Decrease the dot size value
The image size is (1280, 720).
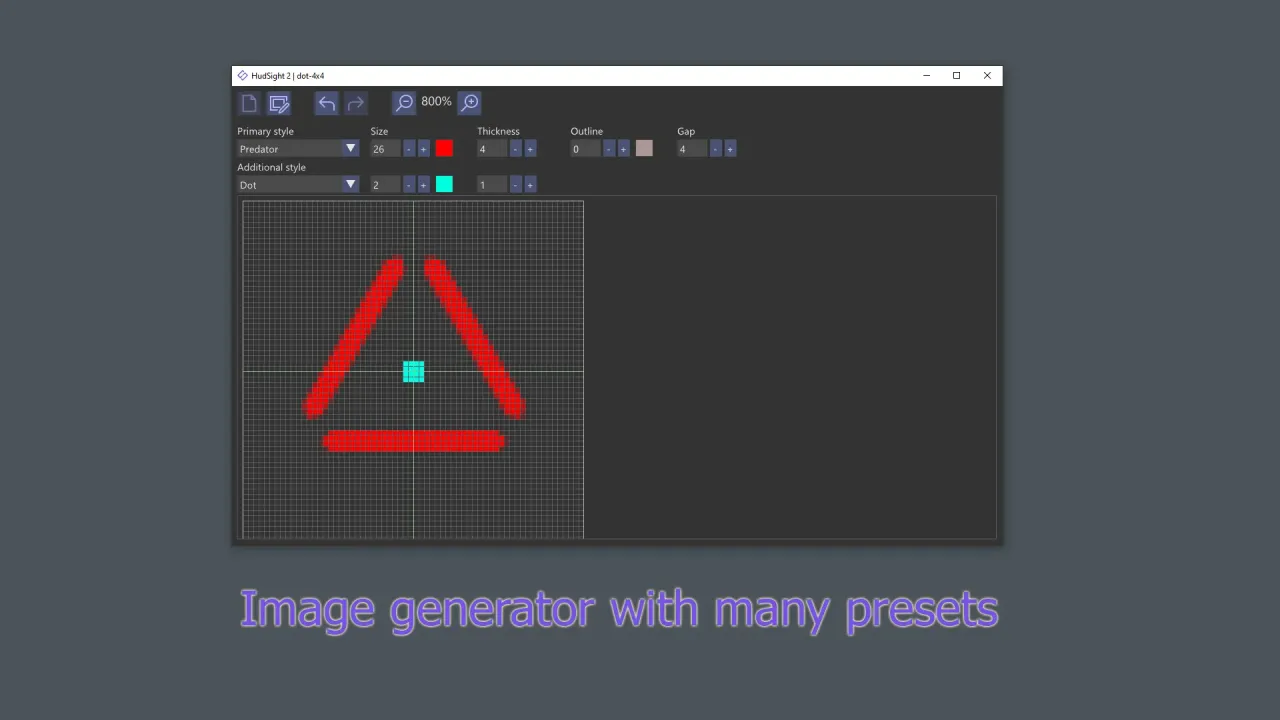coord(408,184)
